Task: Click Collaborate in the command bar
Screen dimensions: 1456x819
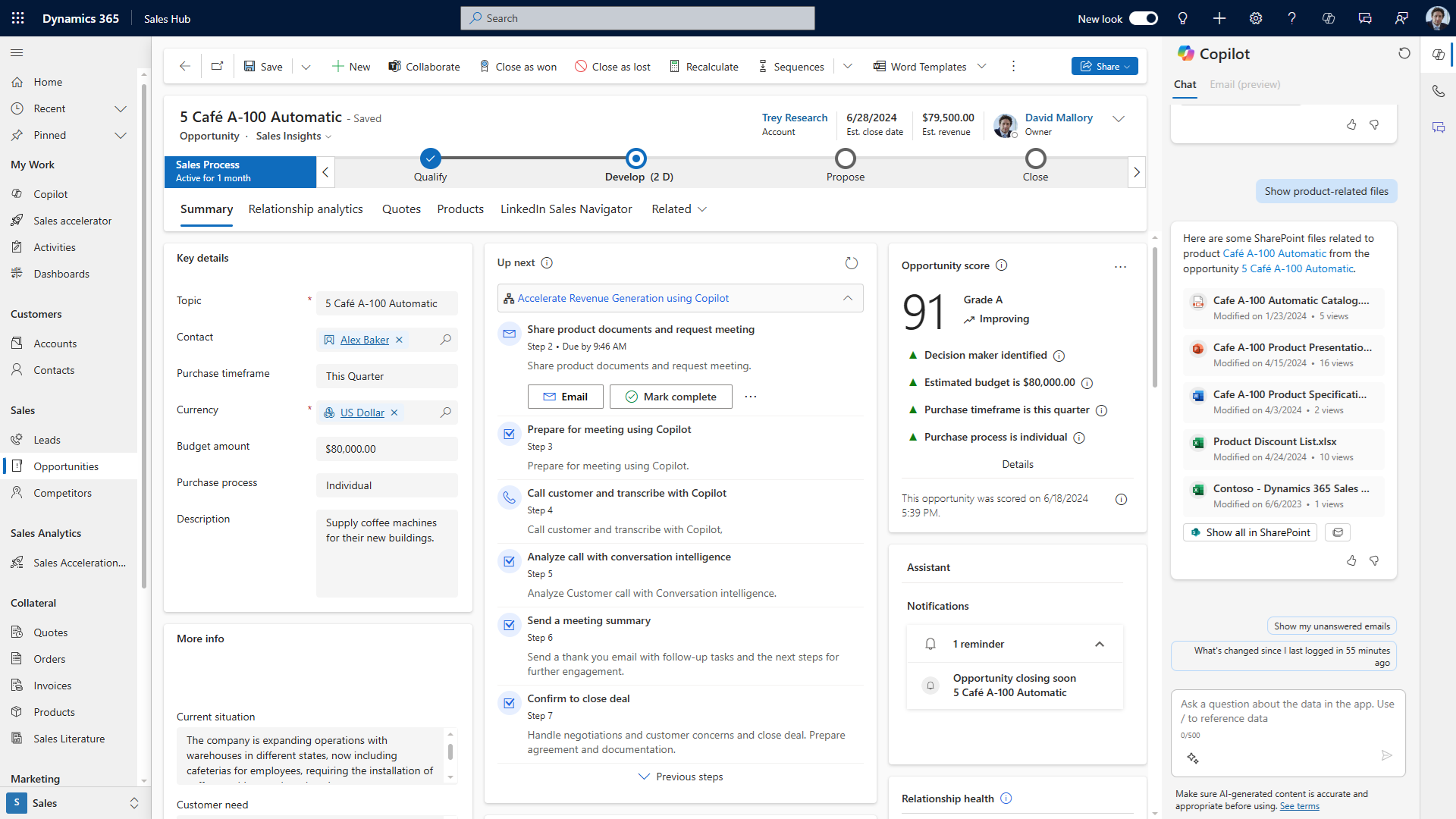Action: coord(424,66)
